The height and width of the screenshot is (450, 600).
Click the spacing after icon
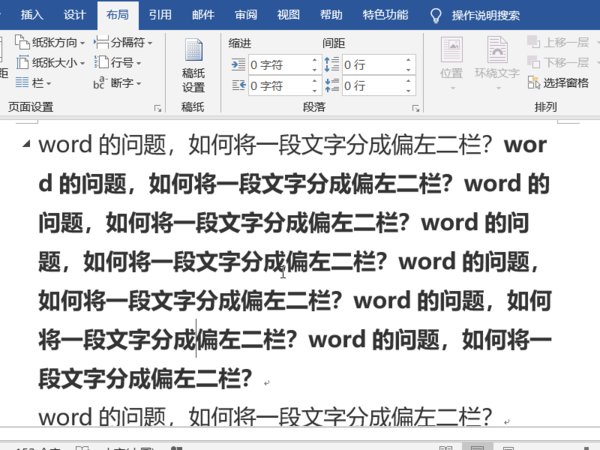coord(331,85)
